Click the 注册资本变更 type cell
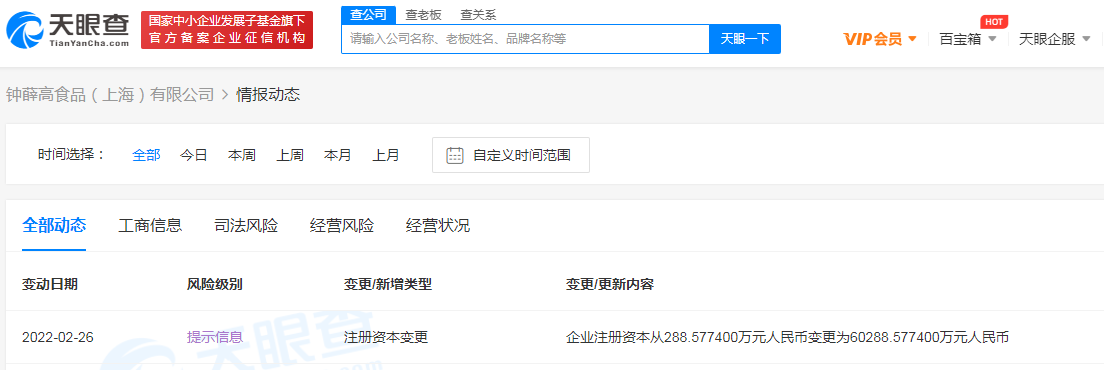The image size is (1104, 370). click(386, 338)
